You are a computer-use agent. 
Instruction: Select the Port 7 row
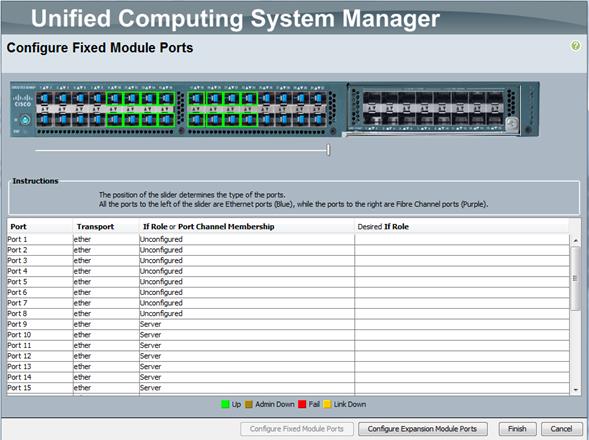point(288,303)
